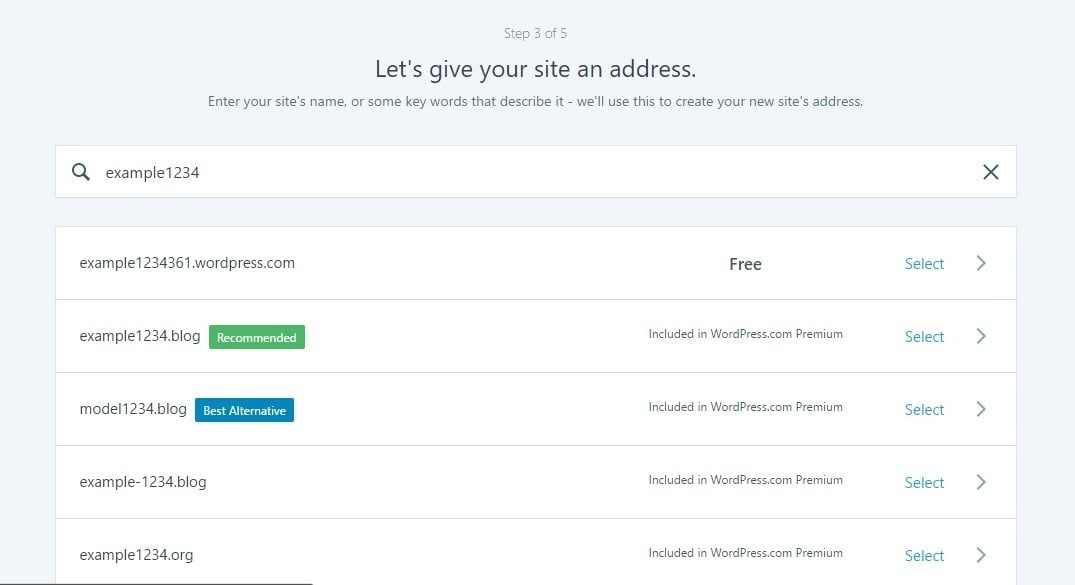Select the example-1234.blog domain
The image size is (1075, 585).
(x=923, y=482)
